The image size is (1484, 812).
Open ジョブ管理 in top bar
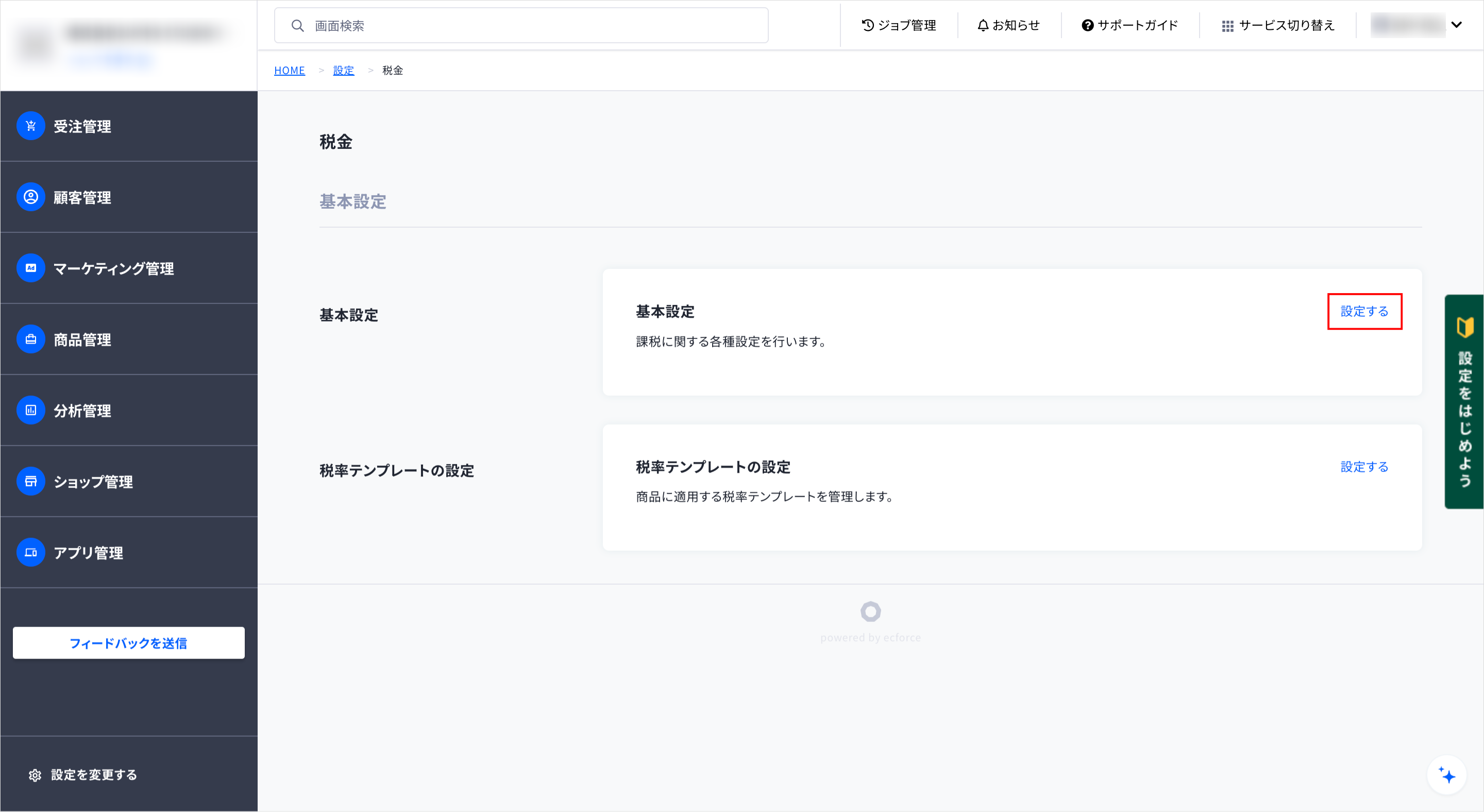(x=899, y=25)
